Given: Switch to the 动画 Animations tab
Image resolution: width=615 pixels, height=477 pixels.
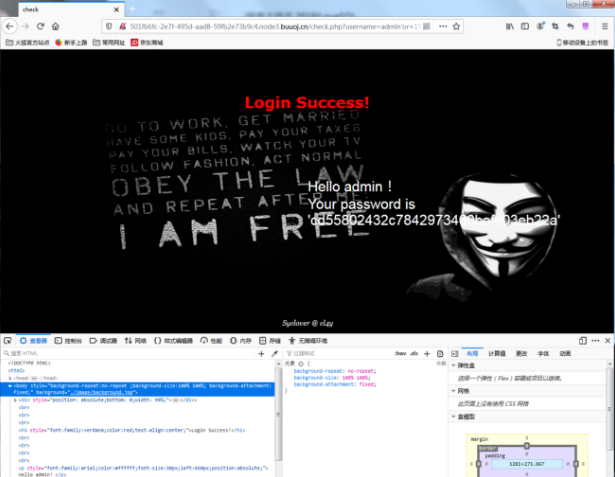Looking at the screenshot, I should (x=565, y=353).
